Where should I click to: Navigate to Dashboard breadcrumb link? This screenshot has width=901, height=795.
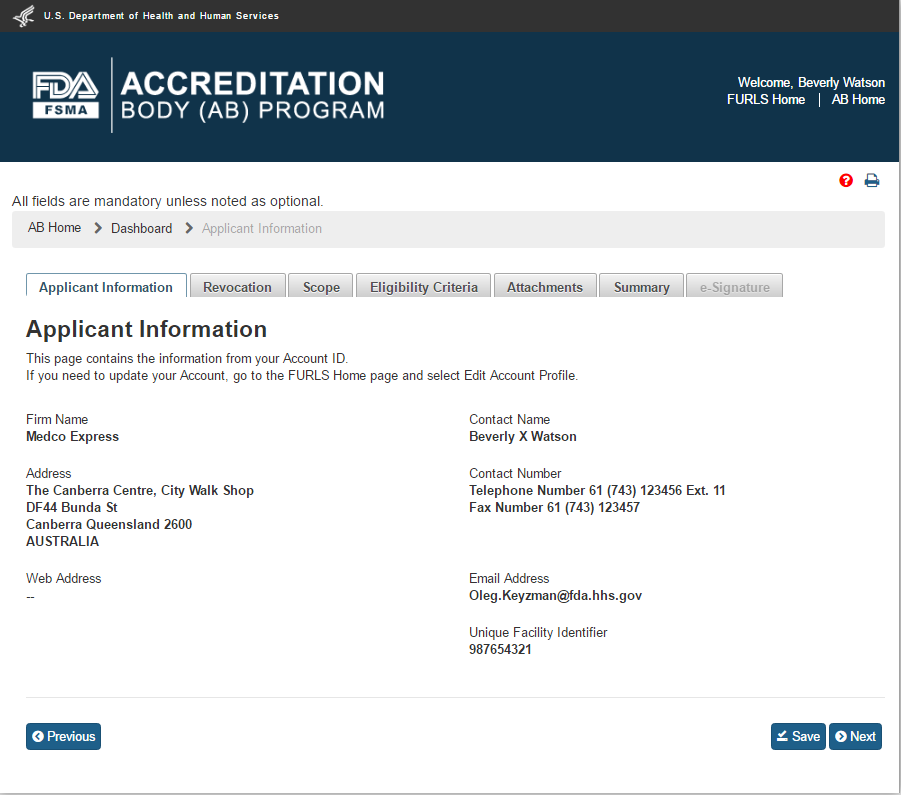click(141, 229)
